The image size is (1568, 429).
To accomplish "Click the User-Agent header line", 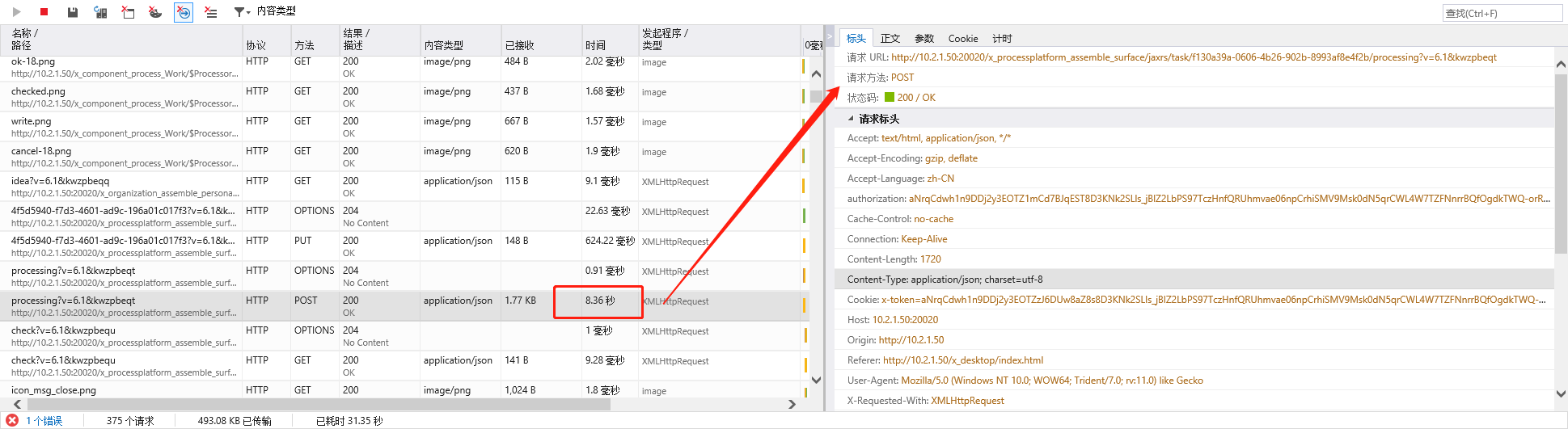I will coord(1025,381).
